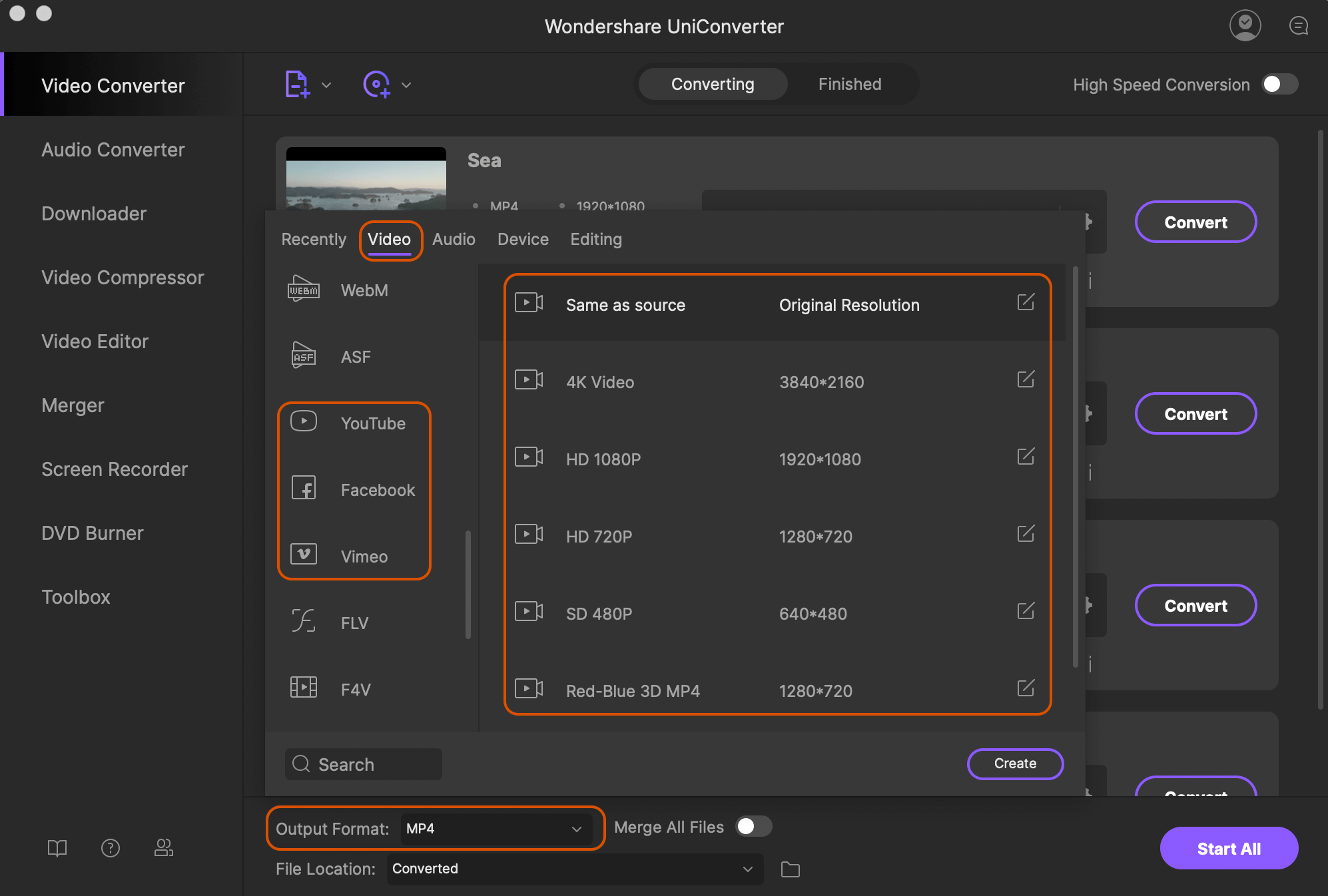Image resolution: width=1328 pixels, height=896 pixels.
Task: Select the Video tab in format picker
Action: click(x=390, y=239)
